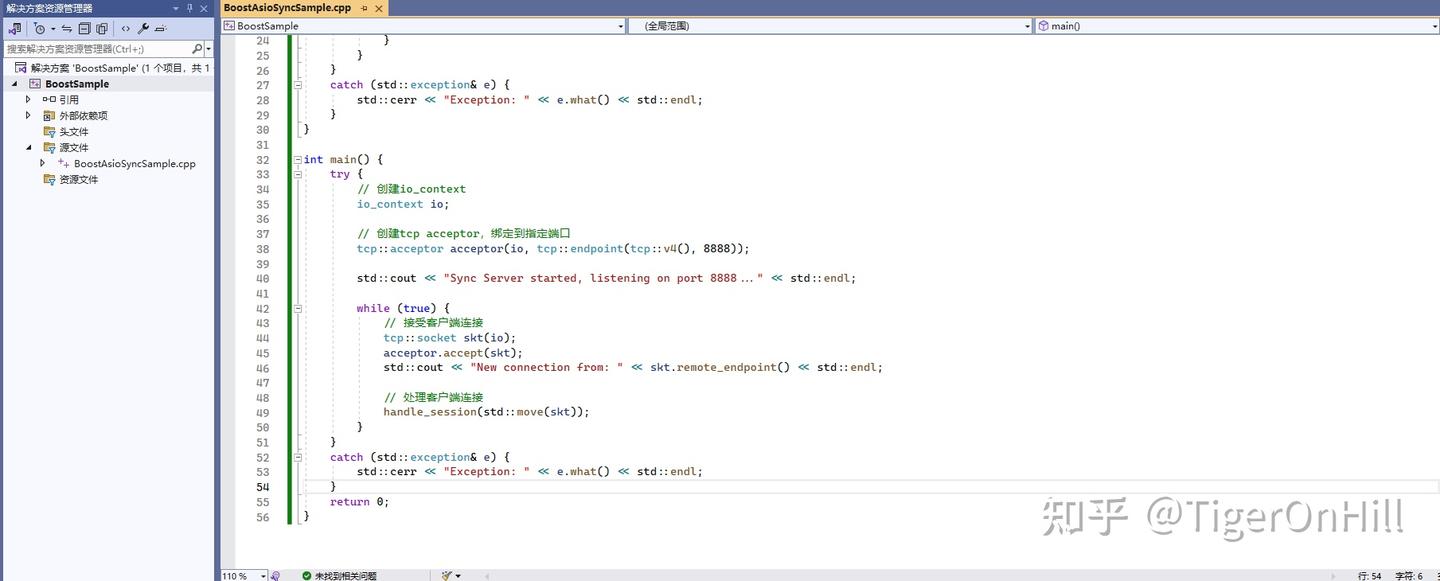Toggle Show All Files in Solution Explorer
The width and height of the screenshot is (1440, 581).
tap(101, 28)
